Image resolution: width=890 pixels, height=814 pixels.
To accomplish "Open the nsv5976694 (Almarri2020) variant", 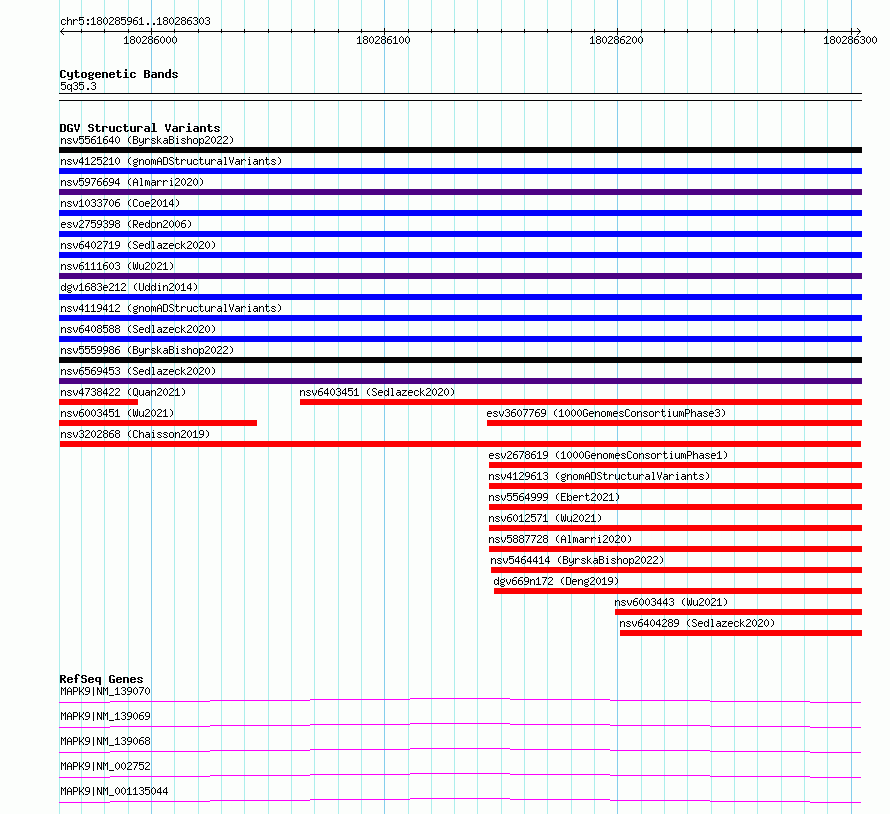I will 132,182.
